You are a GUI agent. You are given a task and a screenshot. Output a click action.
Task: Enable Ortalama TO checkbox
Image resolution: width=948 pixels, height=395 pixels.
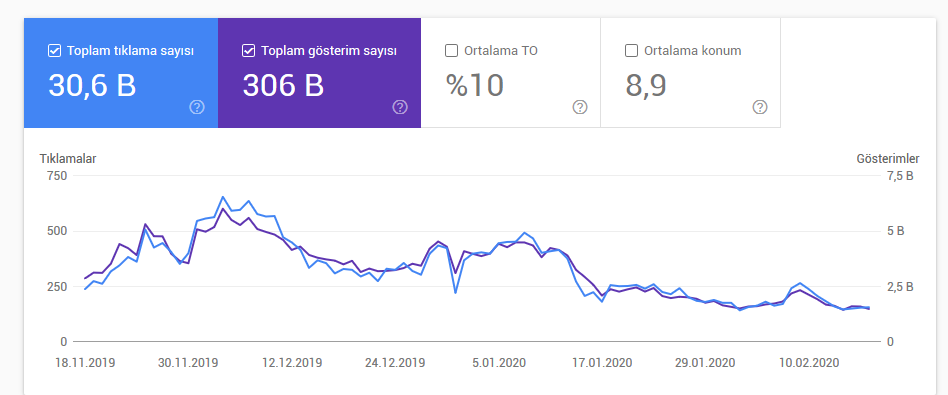(451, 51)
